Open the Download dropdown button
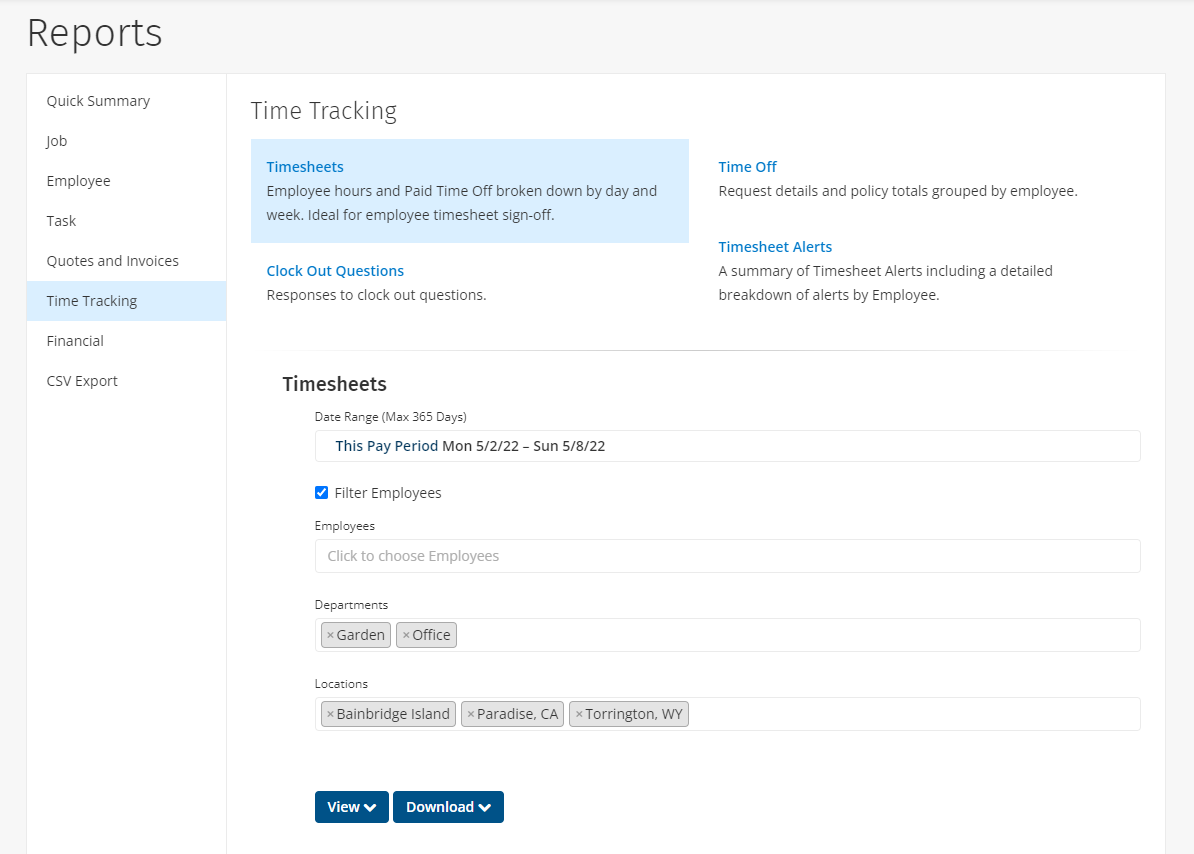 448,807
